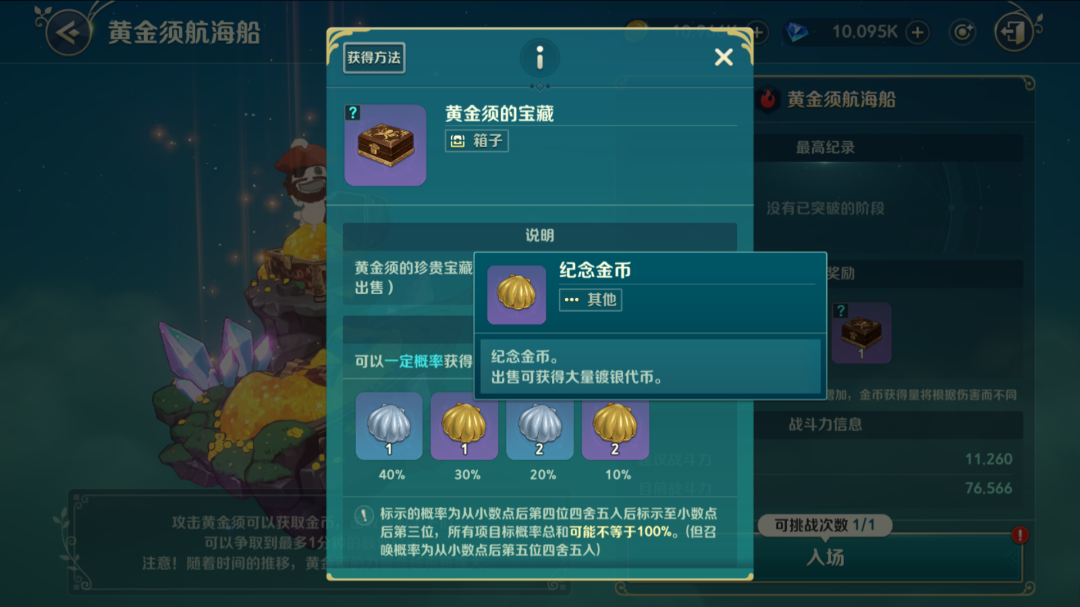The width and height of the screenshot is (1080, 607).
Task: Click the back arrow icon
Action: pyautogui.click(x=68, y=32)
